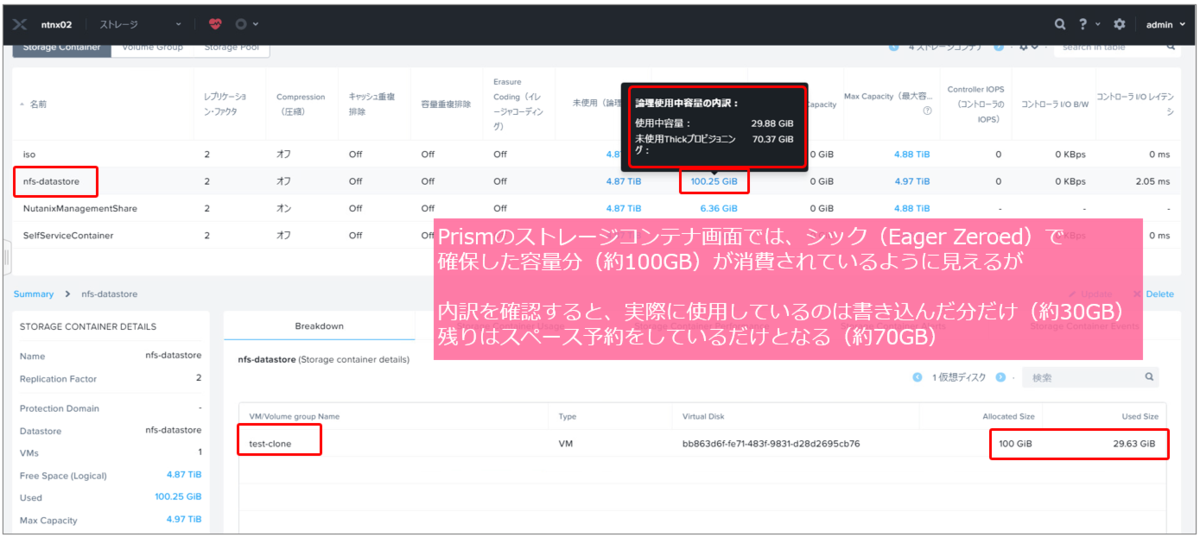Screen dimensions: 1200x537
Task: Click the 6.36 GiB usage value
Action: [718, 208]
